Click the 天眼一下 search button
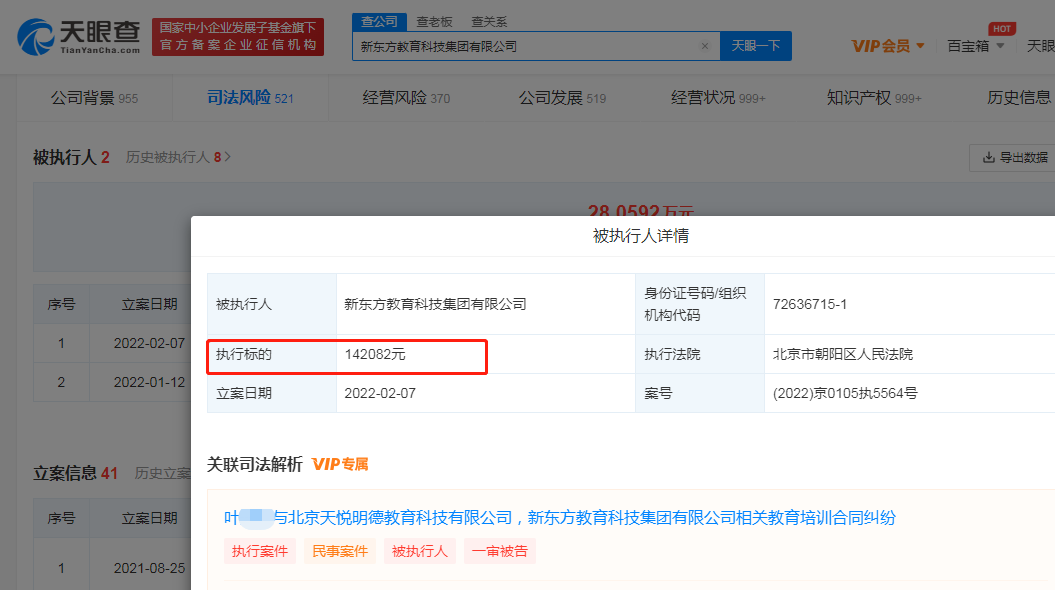This screenshot has width=1055, height=590. [755, 46]
